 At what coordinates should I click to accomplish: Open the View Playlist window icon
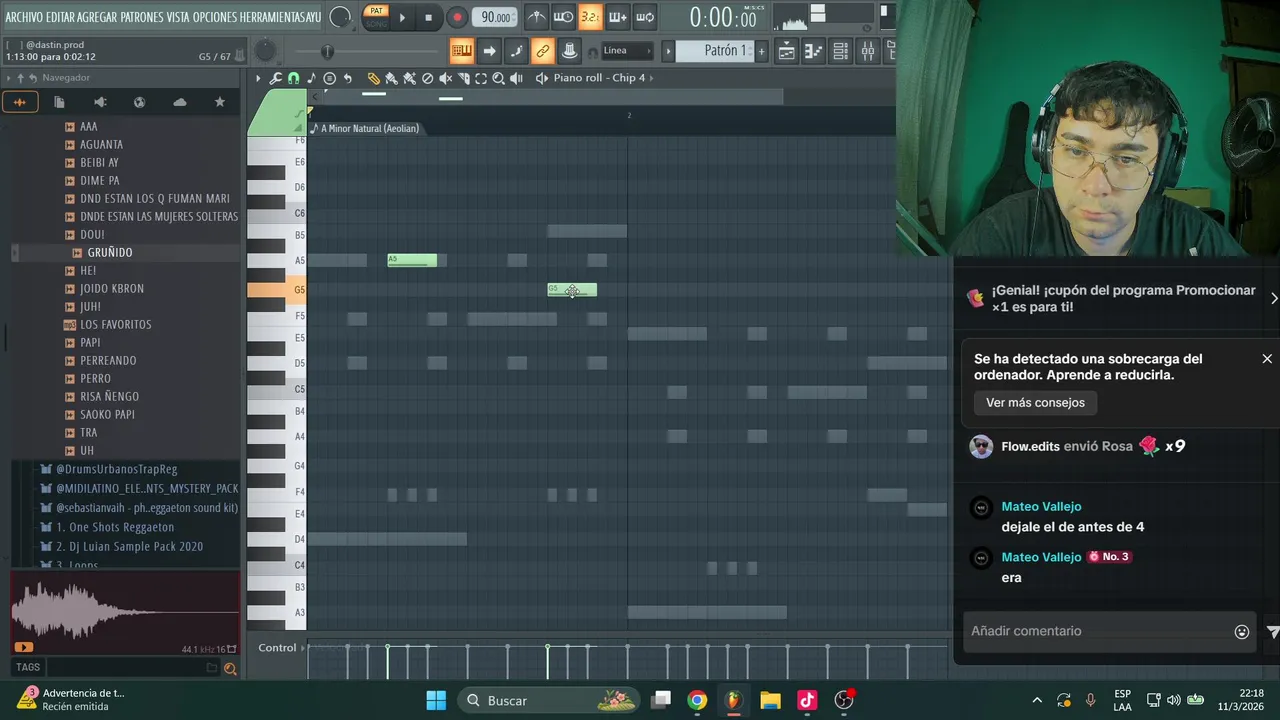click(x=787, y=51)
